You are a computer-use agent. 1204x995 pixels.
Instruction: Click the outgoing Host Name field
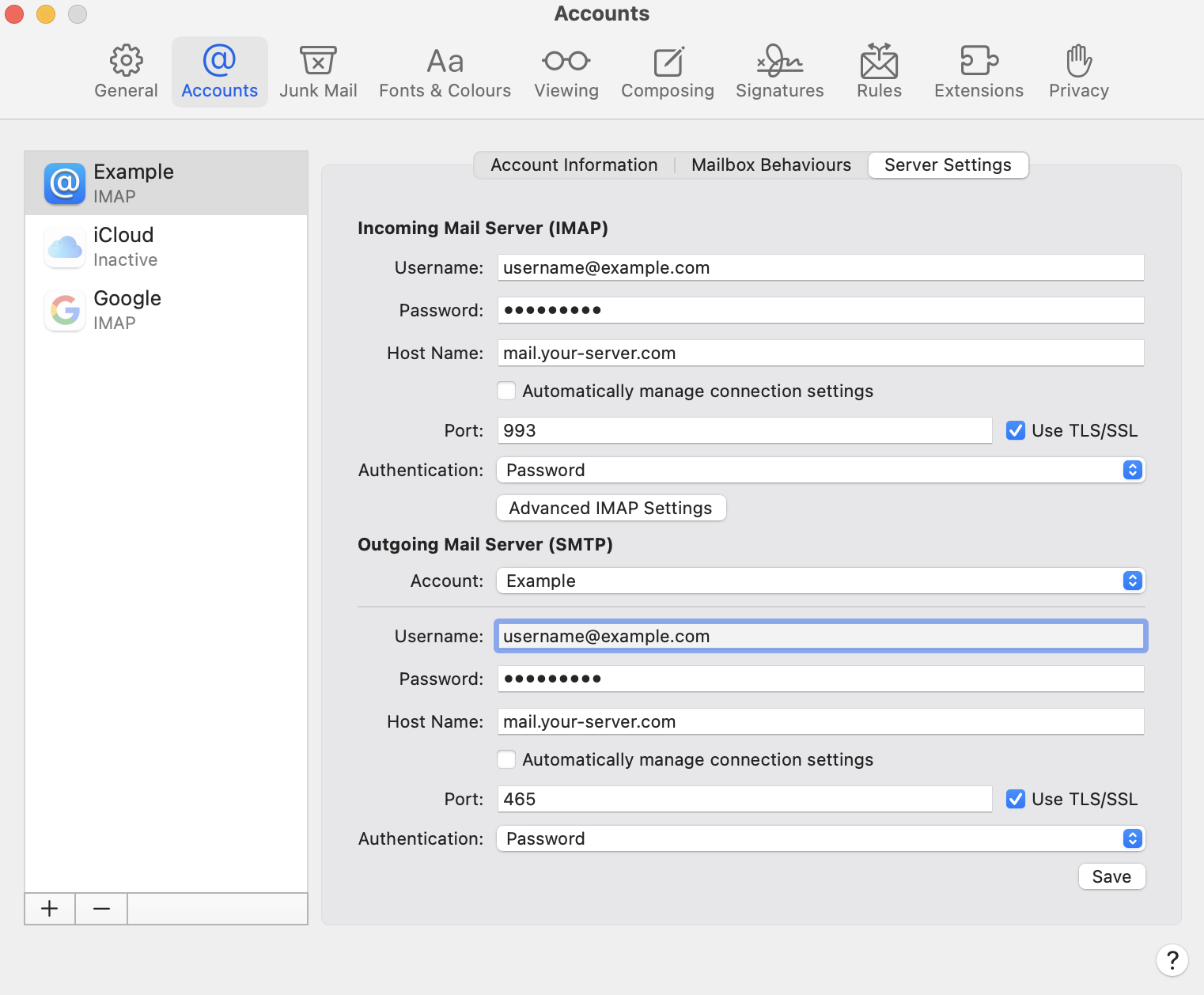820,721
